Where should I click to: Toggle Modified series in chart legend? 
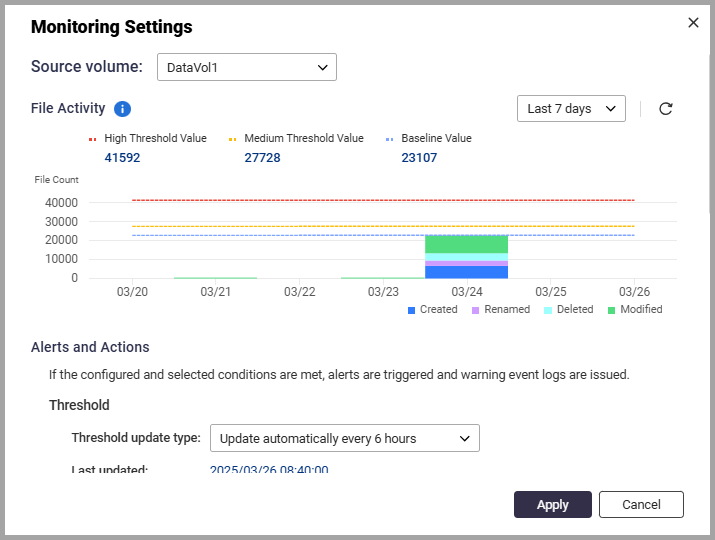pos(634,310)
